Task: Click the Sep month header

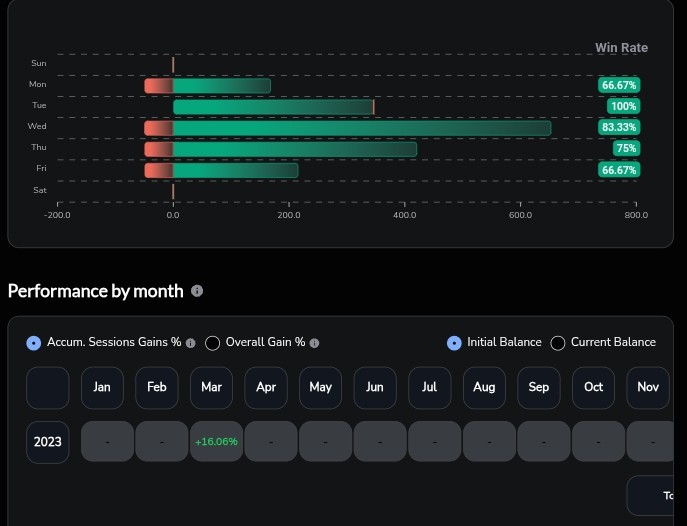Action: pyautogui.click(x=538, y=388)
